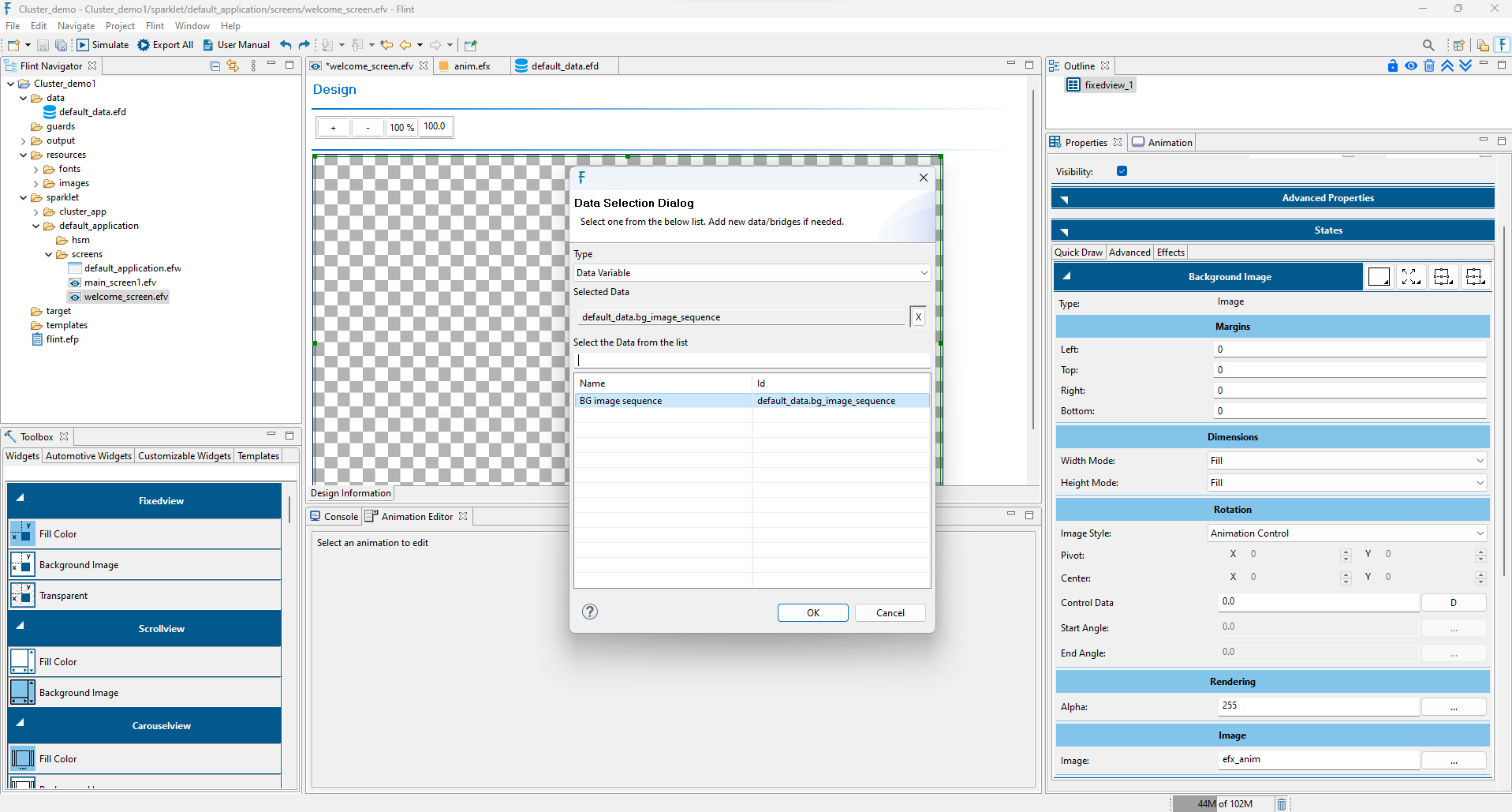The width and height of the screenshot is (1512, 812).
Task: Click the trash delete icon in Outline panel
Action: pos(1429,66)
